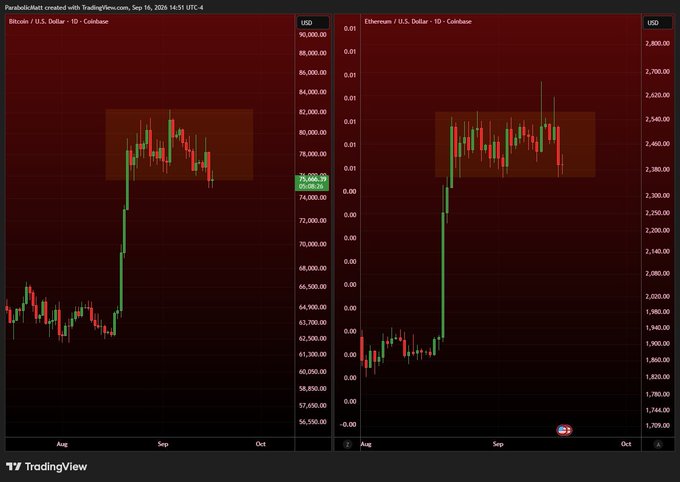Click the 66,500.00 price level
Screen dimensions: 680x482
pos(313,287)
